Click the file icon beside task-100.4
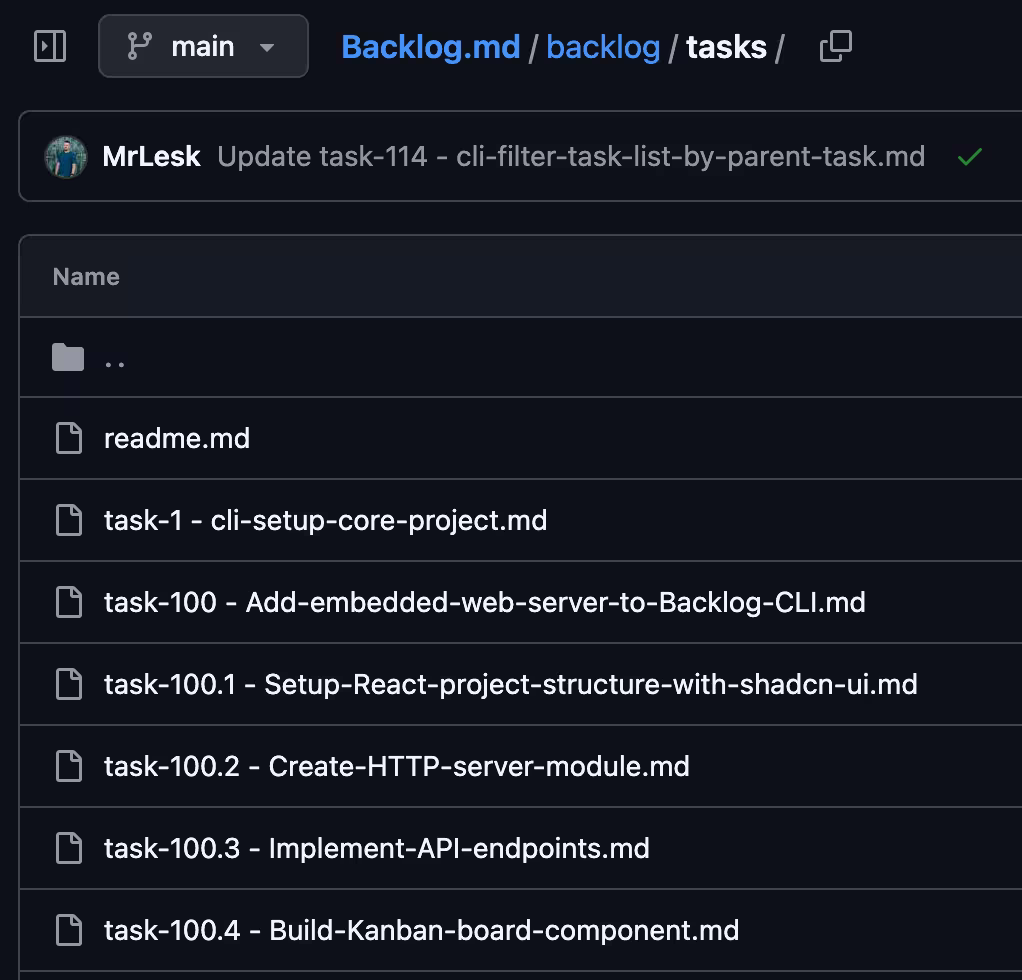Viewport: 1022px width, 980px height. (68, 930)
